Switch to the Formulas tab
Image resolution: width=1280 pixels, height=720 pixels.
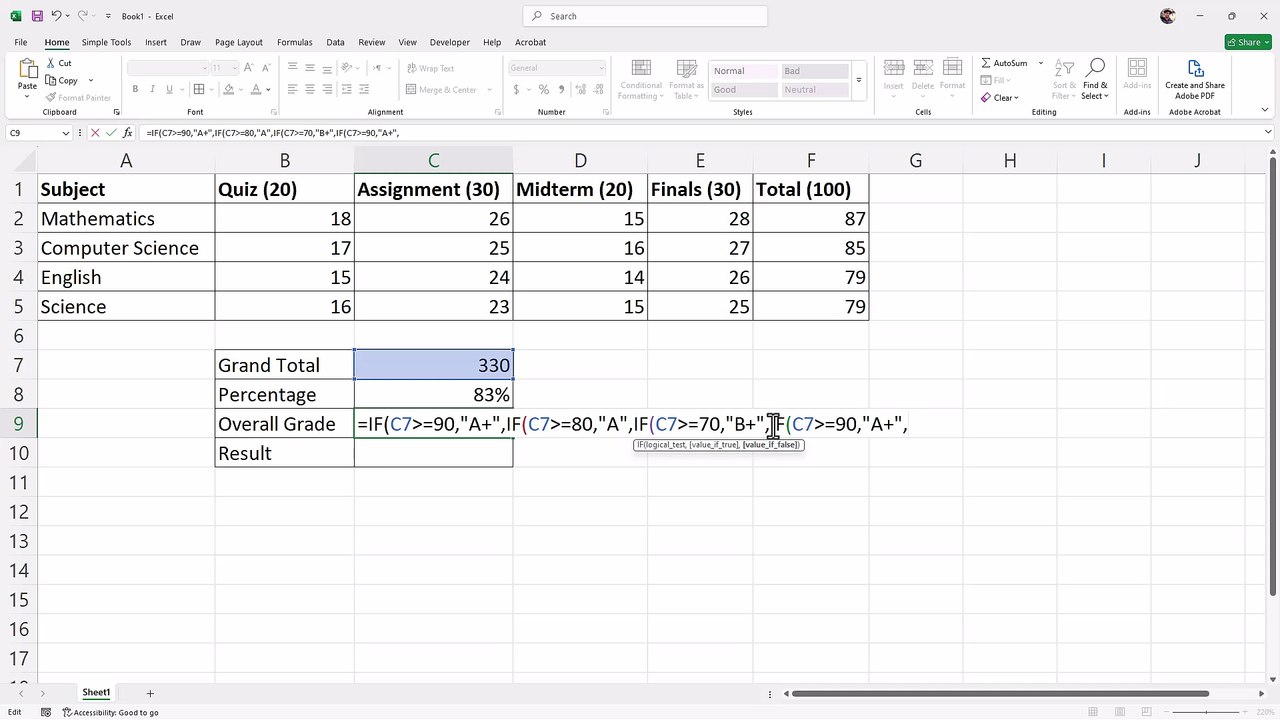pyautogui.click(x=295, y=42)
